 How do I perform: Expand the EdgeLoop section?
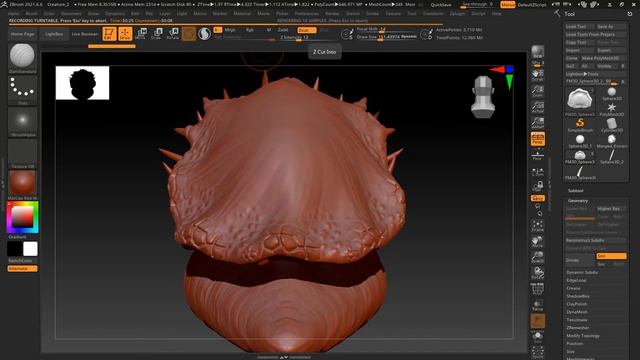[x=576, y=280]
